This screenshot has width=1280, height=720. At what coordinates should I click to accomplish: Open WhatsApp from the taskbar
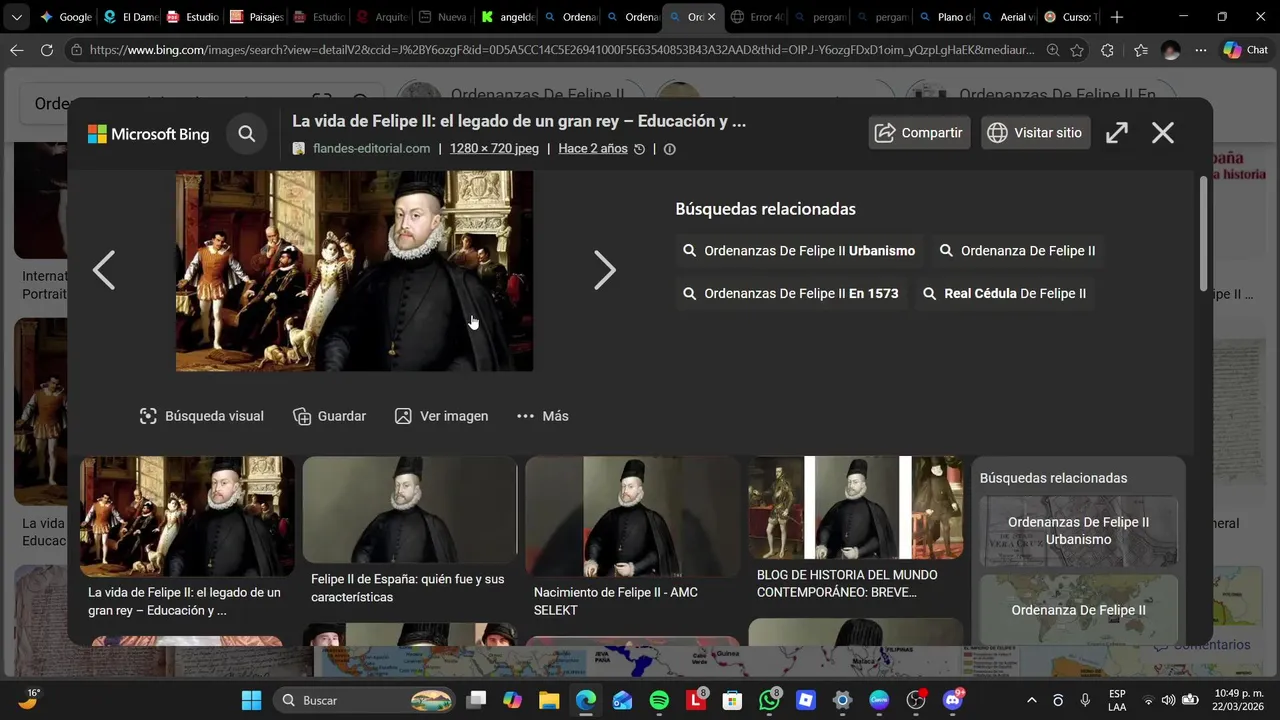tap(769, 700)
